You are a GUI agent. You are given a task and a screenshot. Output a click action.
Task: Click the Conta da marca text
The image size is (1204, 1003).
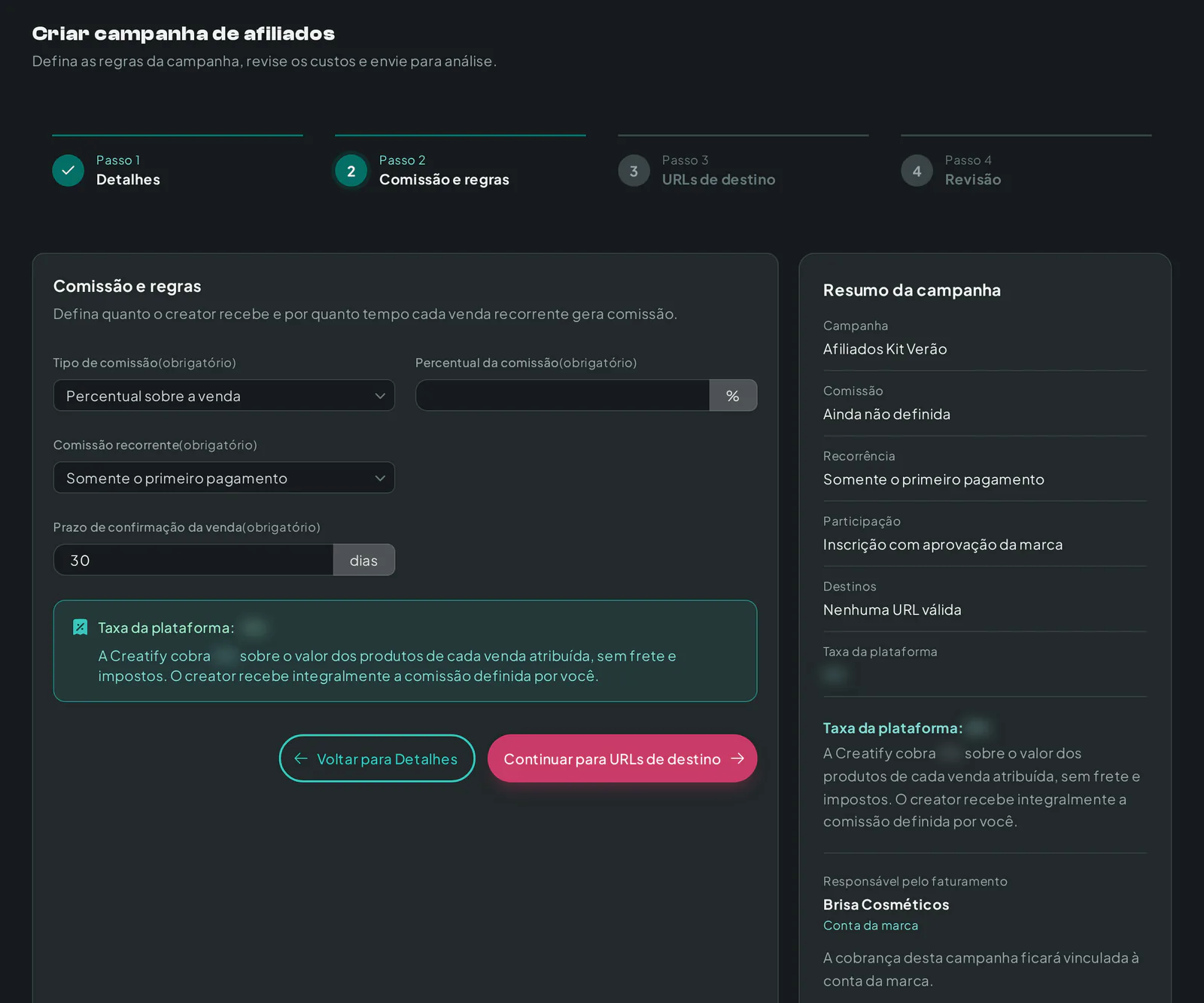click(x=871, y=925)
